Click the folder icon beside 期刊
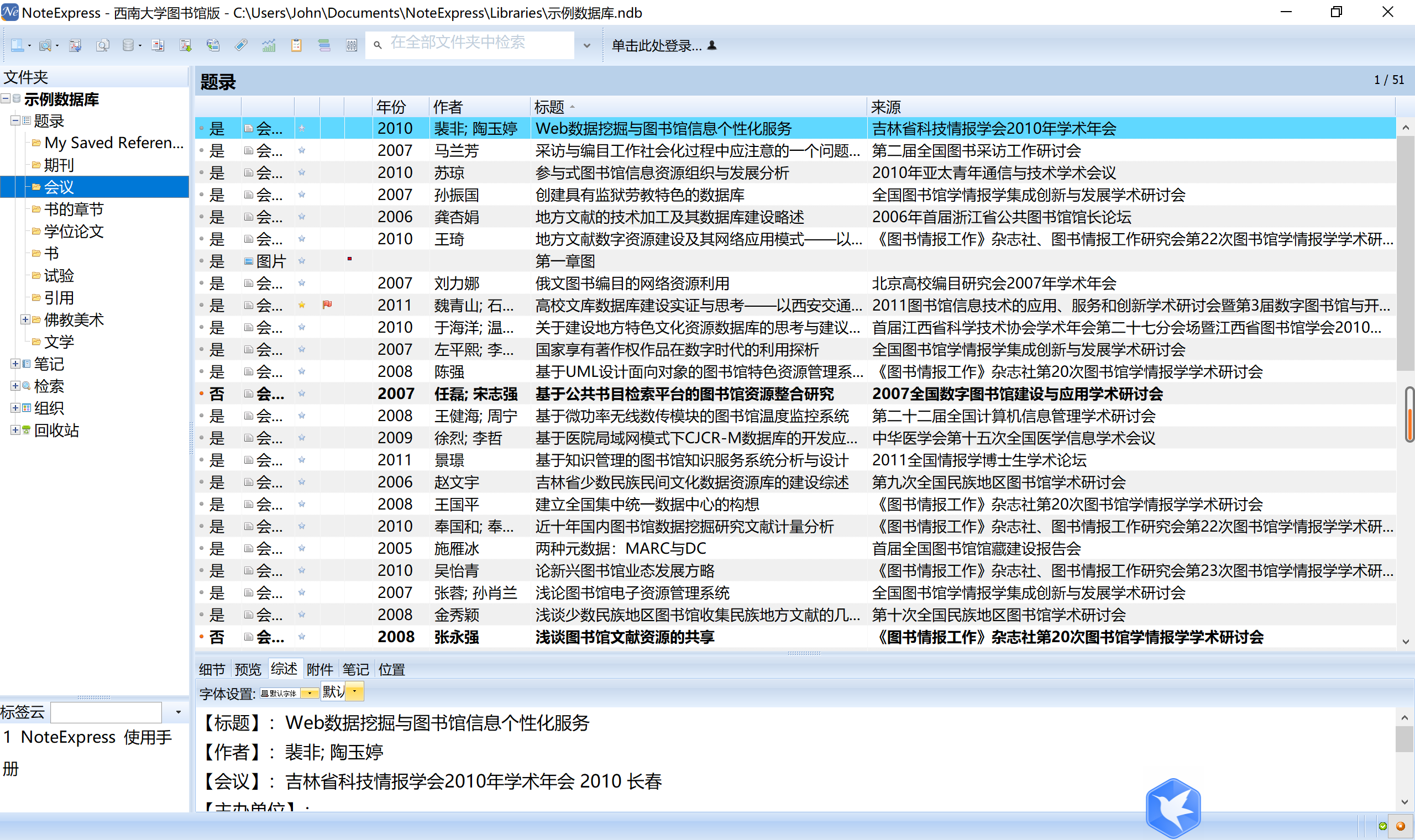The image size is (1415, 840). tap(36, 165)
